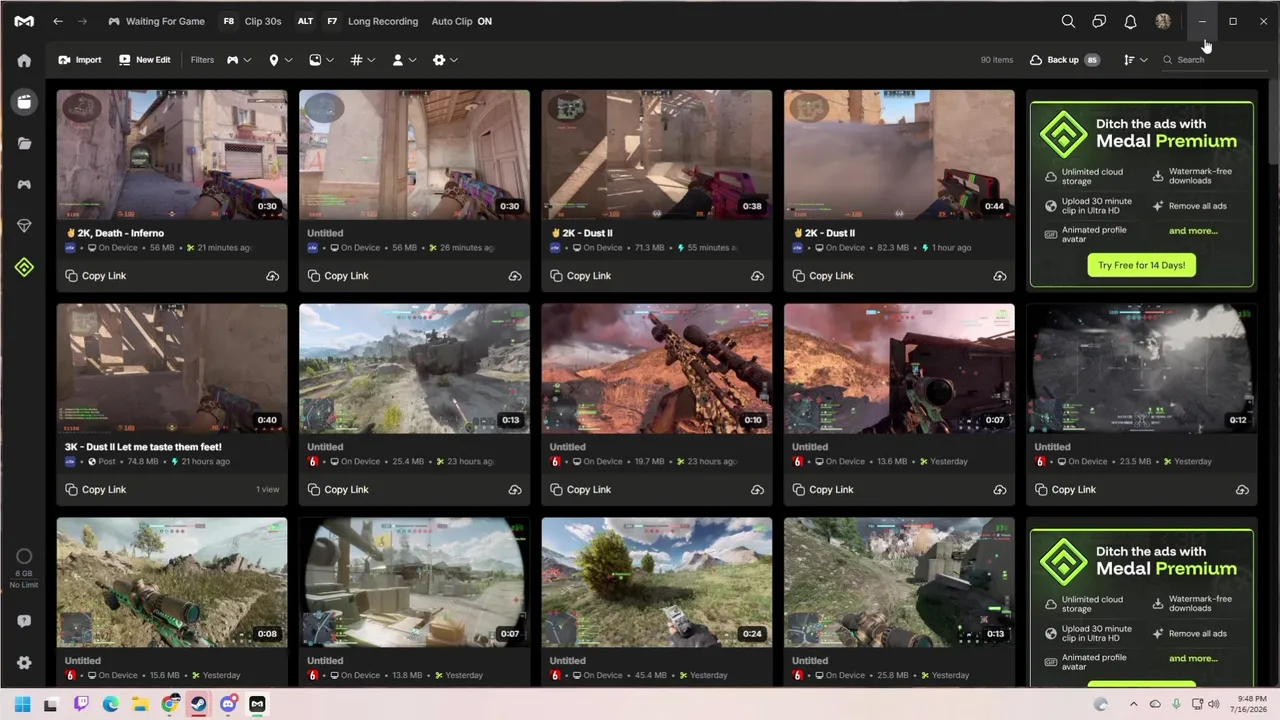Upload the first-row Untitled 56 MB clip to cloud
The height and width of the screenshot is (720, 1280).
(514, 276)
